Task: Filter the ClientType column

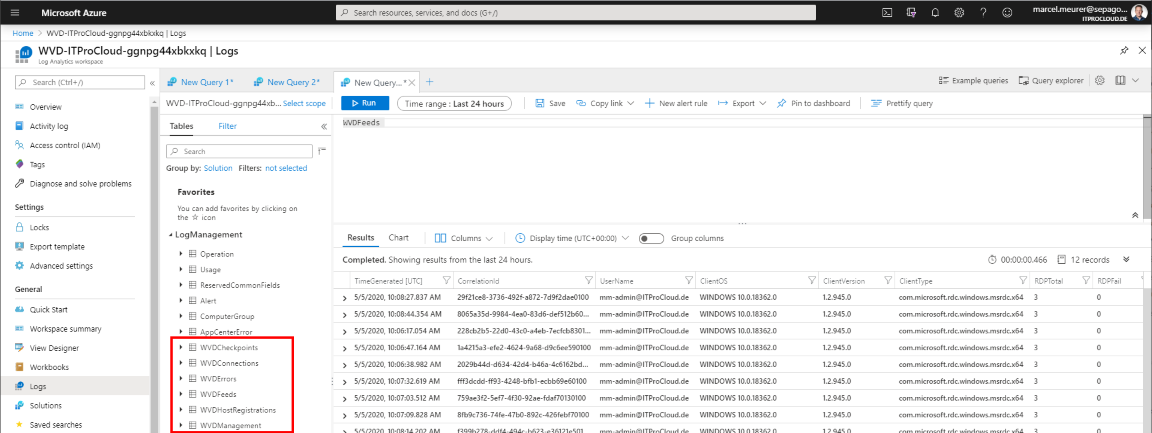Action: click(x=1022, y=281)
